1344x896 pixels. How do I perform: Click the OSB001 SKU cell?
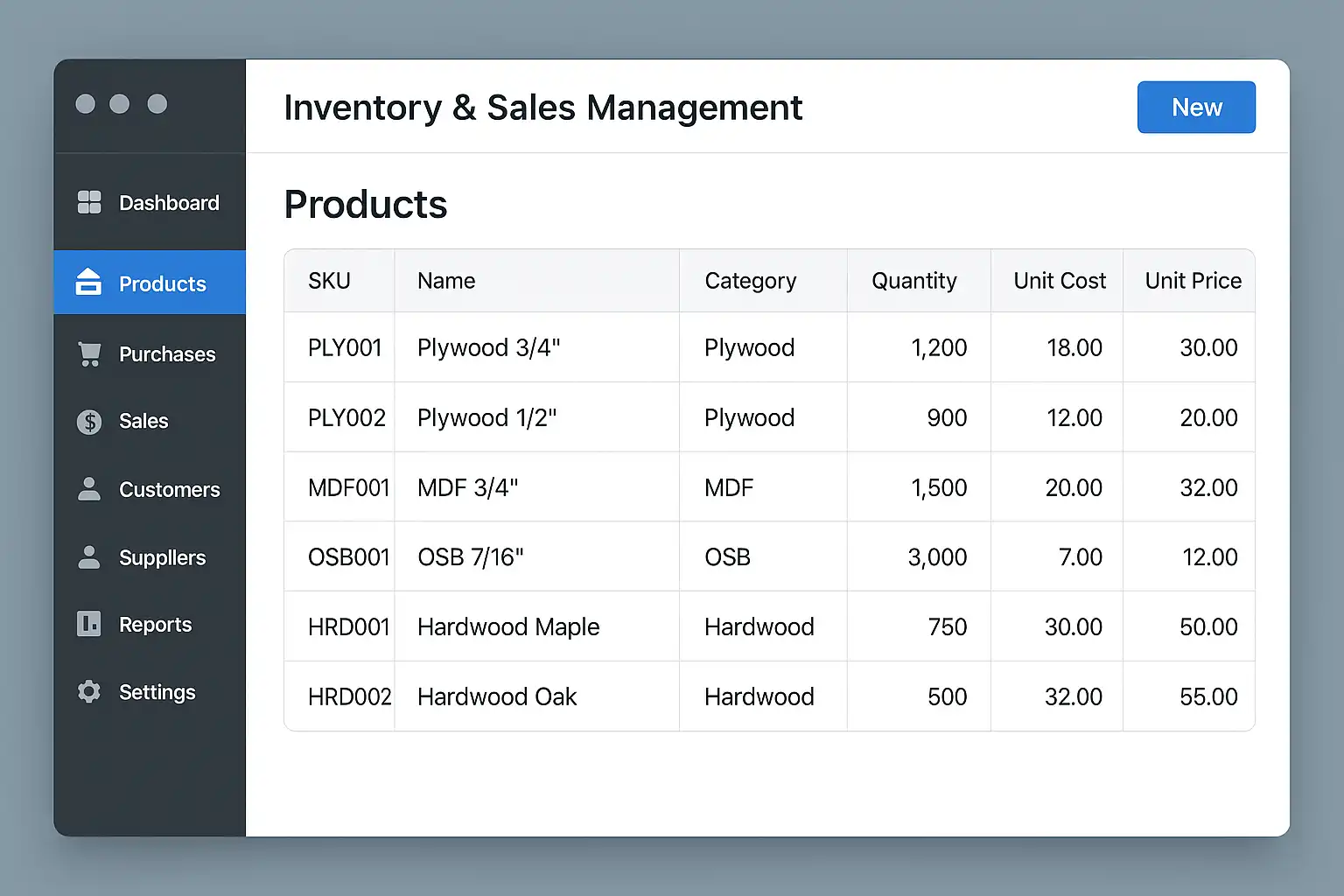(348, 557)
